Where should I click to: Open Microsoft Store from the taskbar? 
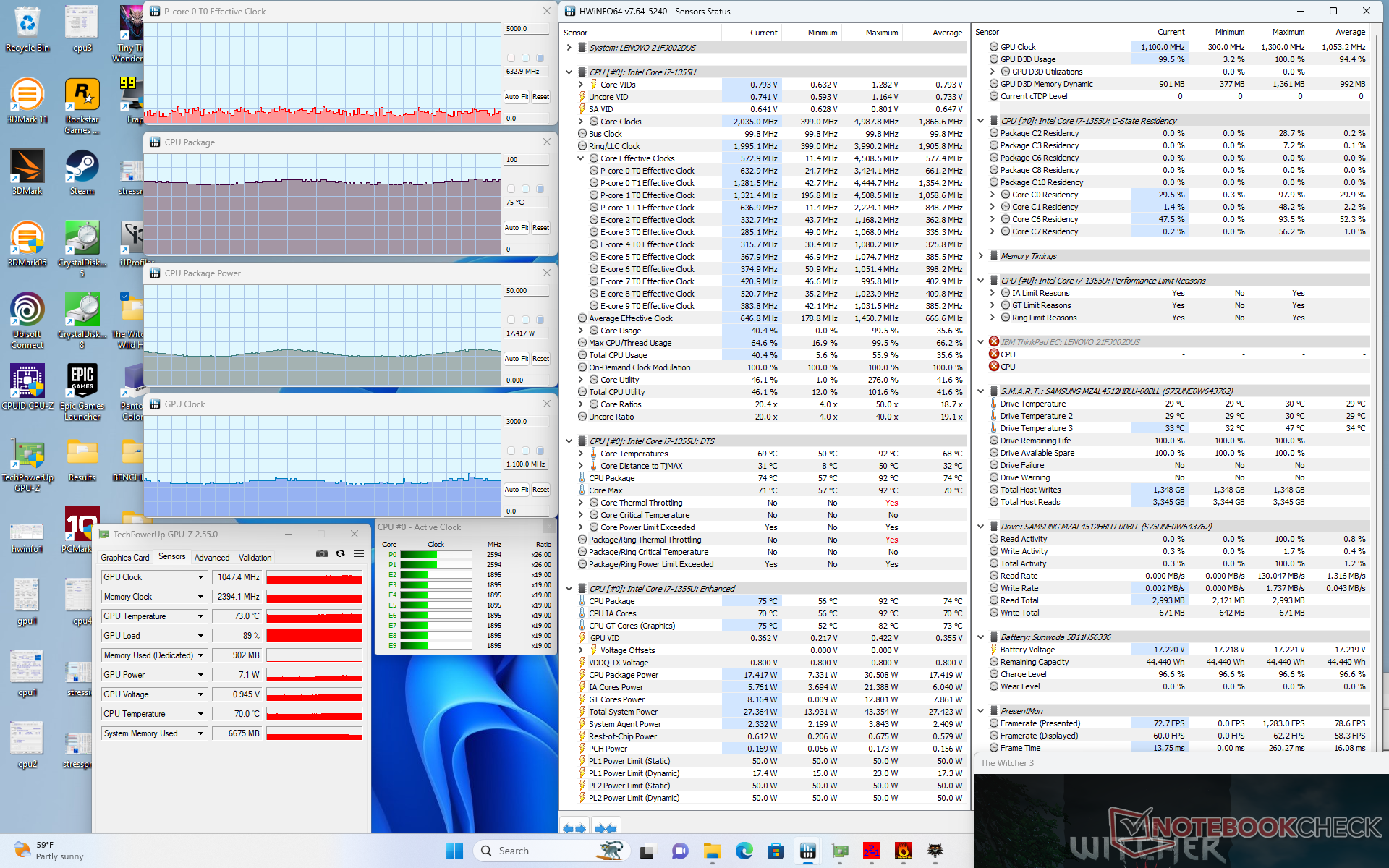pyautogui.click(x=776, y=851)
